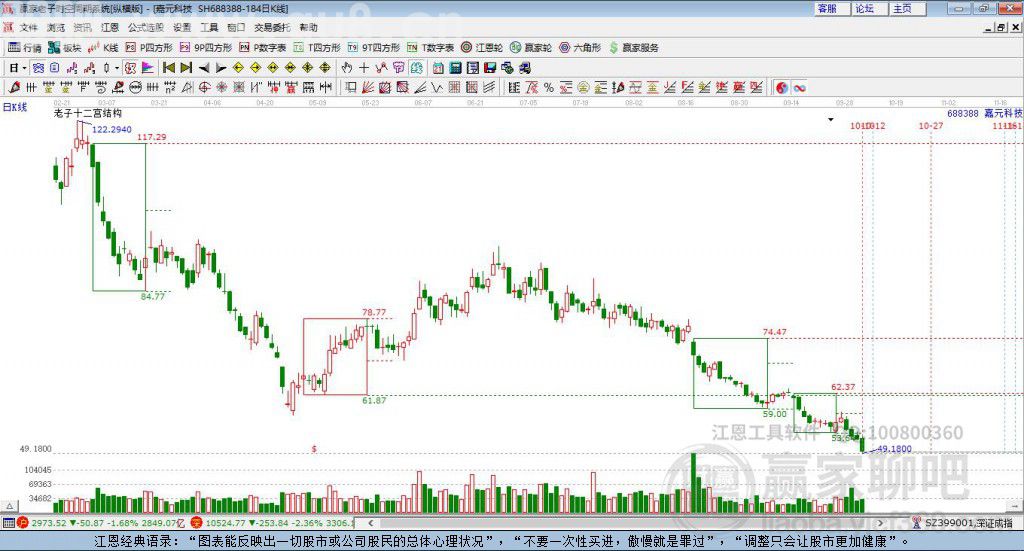Open the 交易委托 menu
Screen dimensions: 1024x551
pos(272,27)
